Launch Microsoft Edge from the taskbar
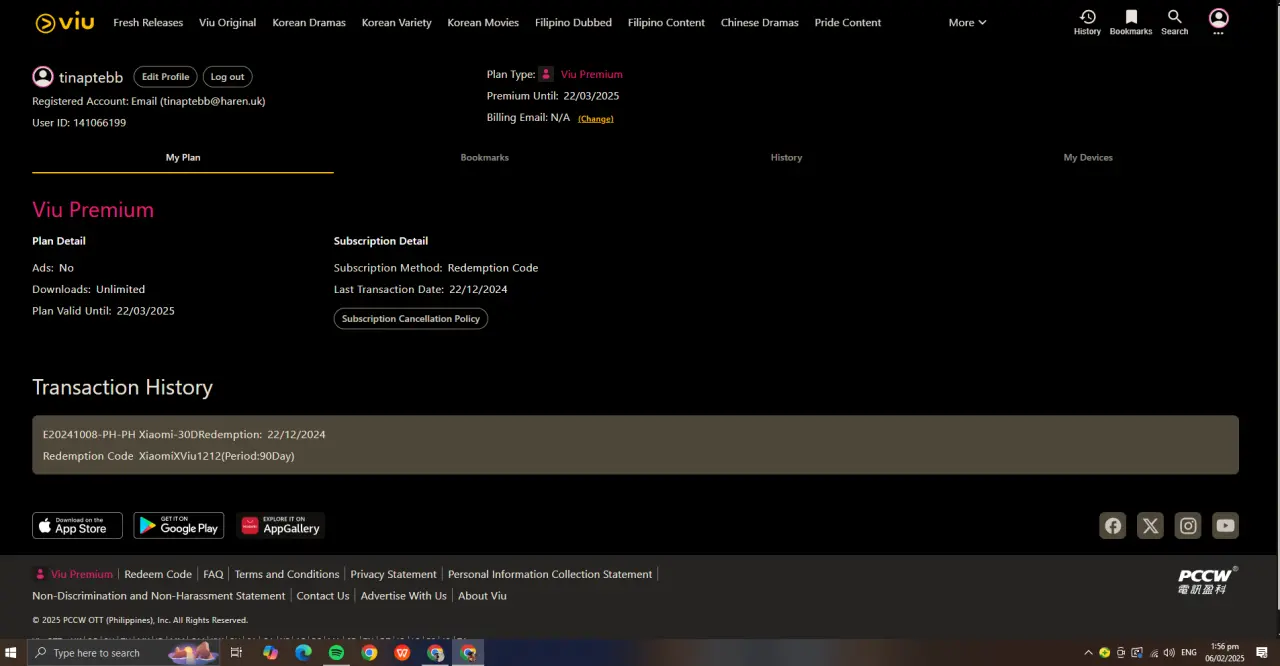 click(303, 653)
